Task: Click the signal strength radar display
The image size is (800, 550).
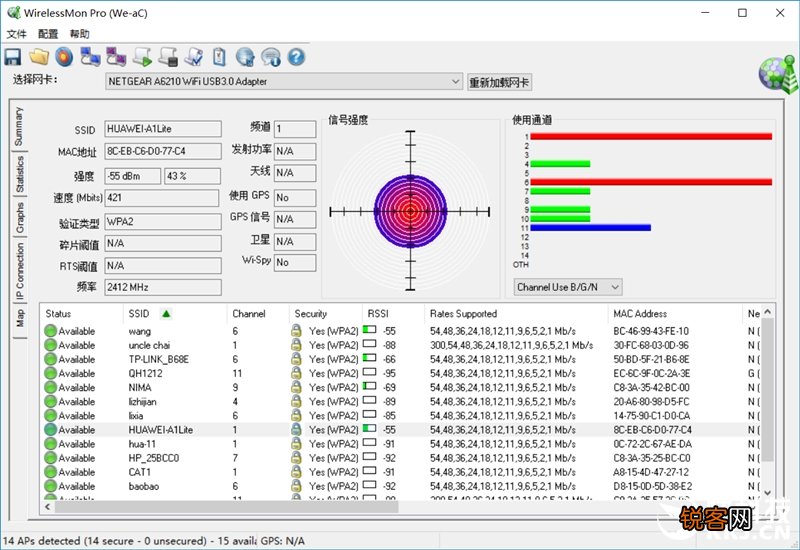Action: point(410,211)
